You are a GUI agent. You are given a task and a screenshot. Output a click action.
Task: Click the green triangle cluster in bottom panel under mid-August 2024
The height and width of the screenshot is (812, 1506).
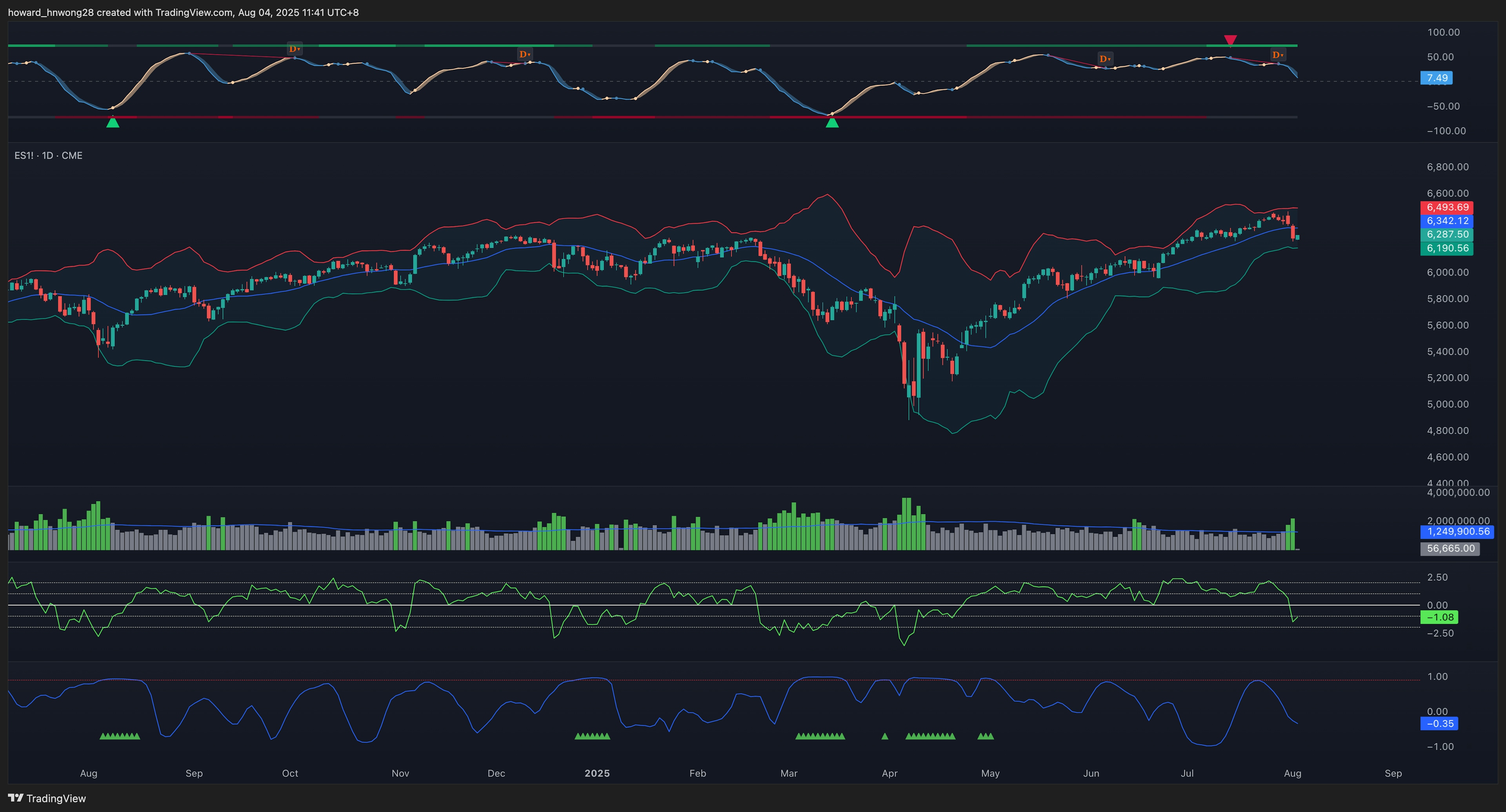[120, 736]
